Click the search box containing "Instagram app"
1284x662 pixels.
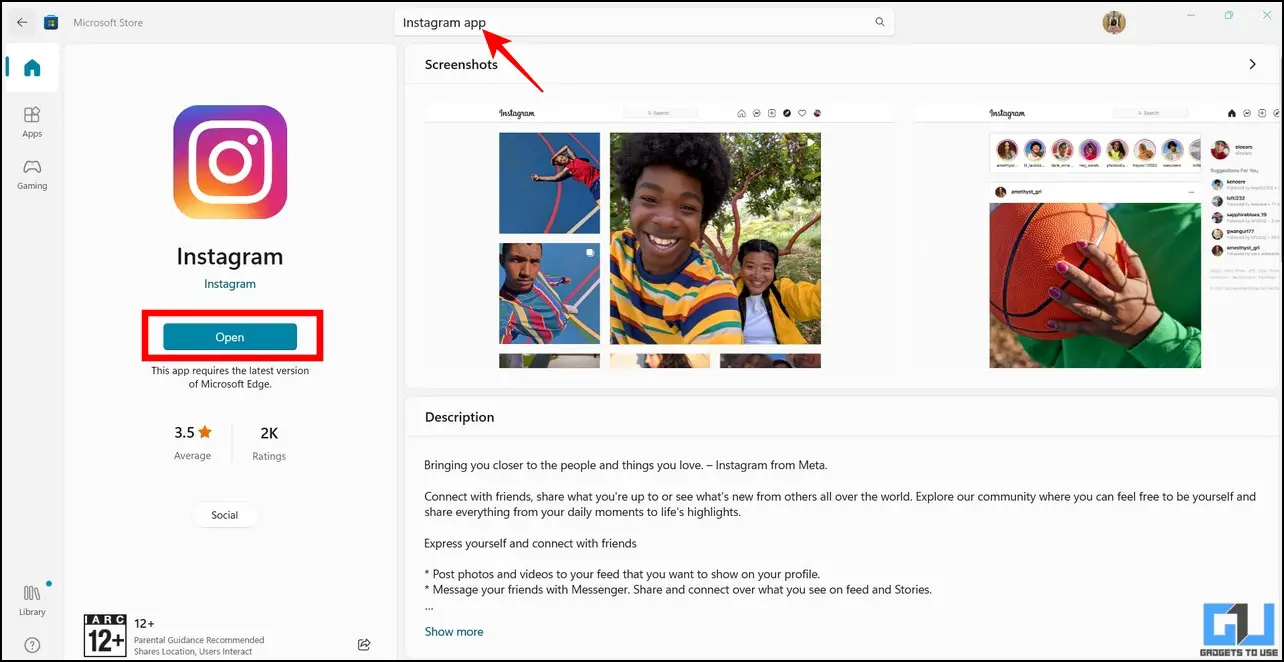click(x=644, y=22)
